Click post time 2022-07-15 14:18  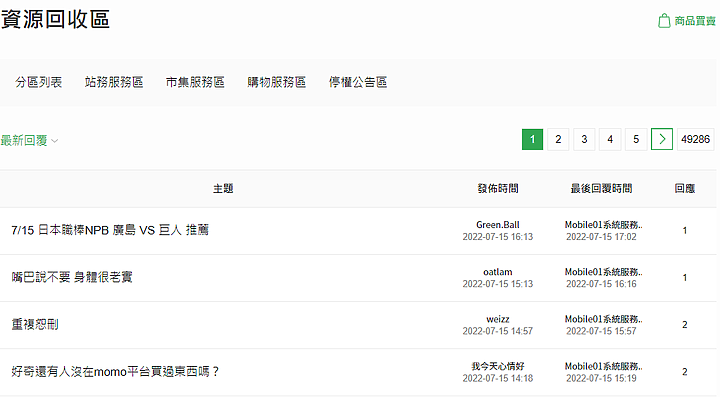498,378
